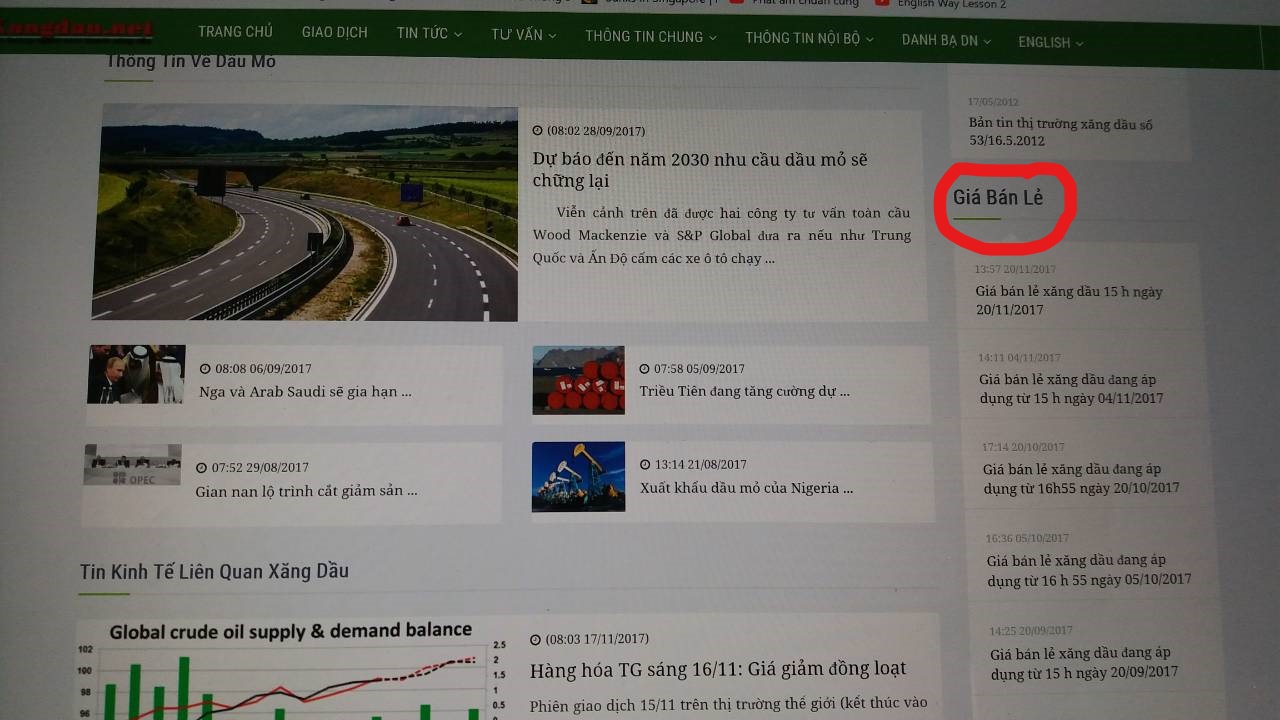Click the date text 07:52 29/08/2017
This screenshot has width=1280, height=720.
[x=260, y=467]
